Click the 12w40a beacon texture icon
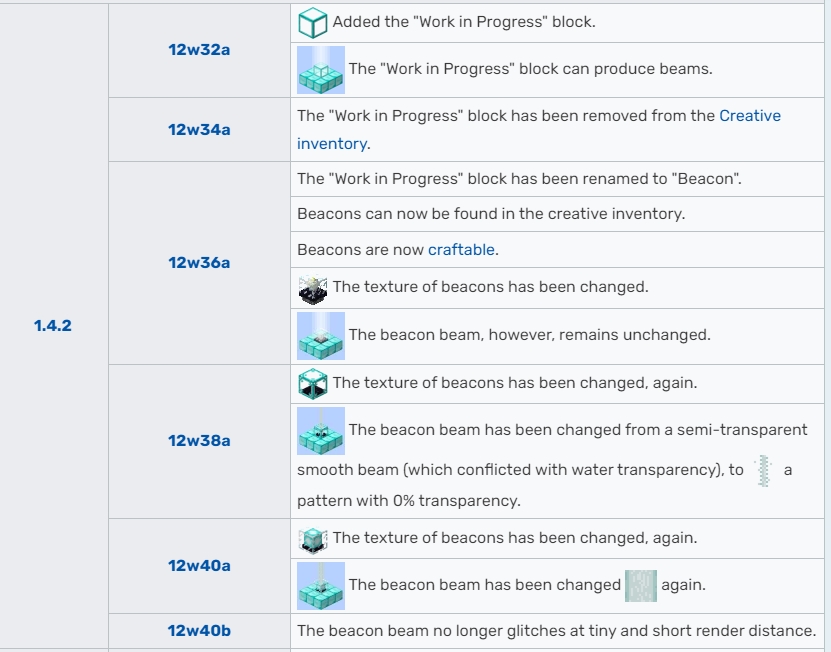This screenshot has height=652, width=831. pyautogui.click(x=313, y=538)
